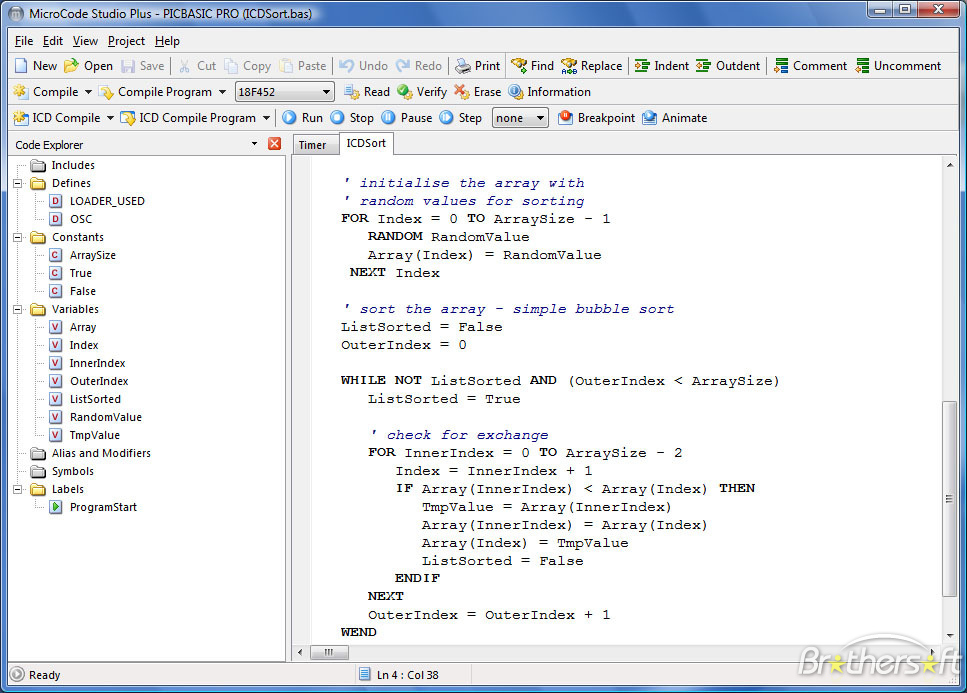
Task: Open the Project menu
Action: (126, 41)
